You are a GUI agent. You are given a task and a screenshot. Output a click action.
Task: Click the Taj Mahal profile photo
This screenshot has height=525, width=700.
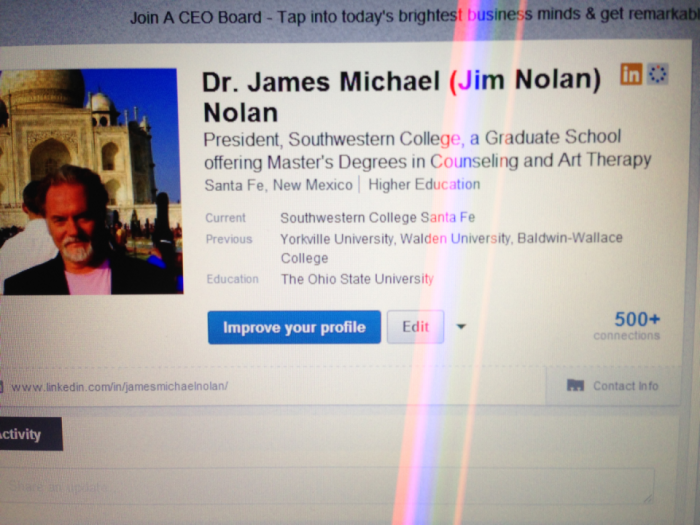91,182
